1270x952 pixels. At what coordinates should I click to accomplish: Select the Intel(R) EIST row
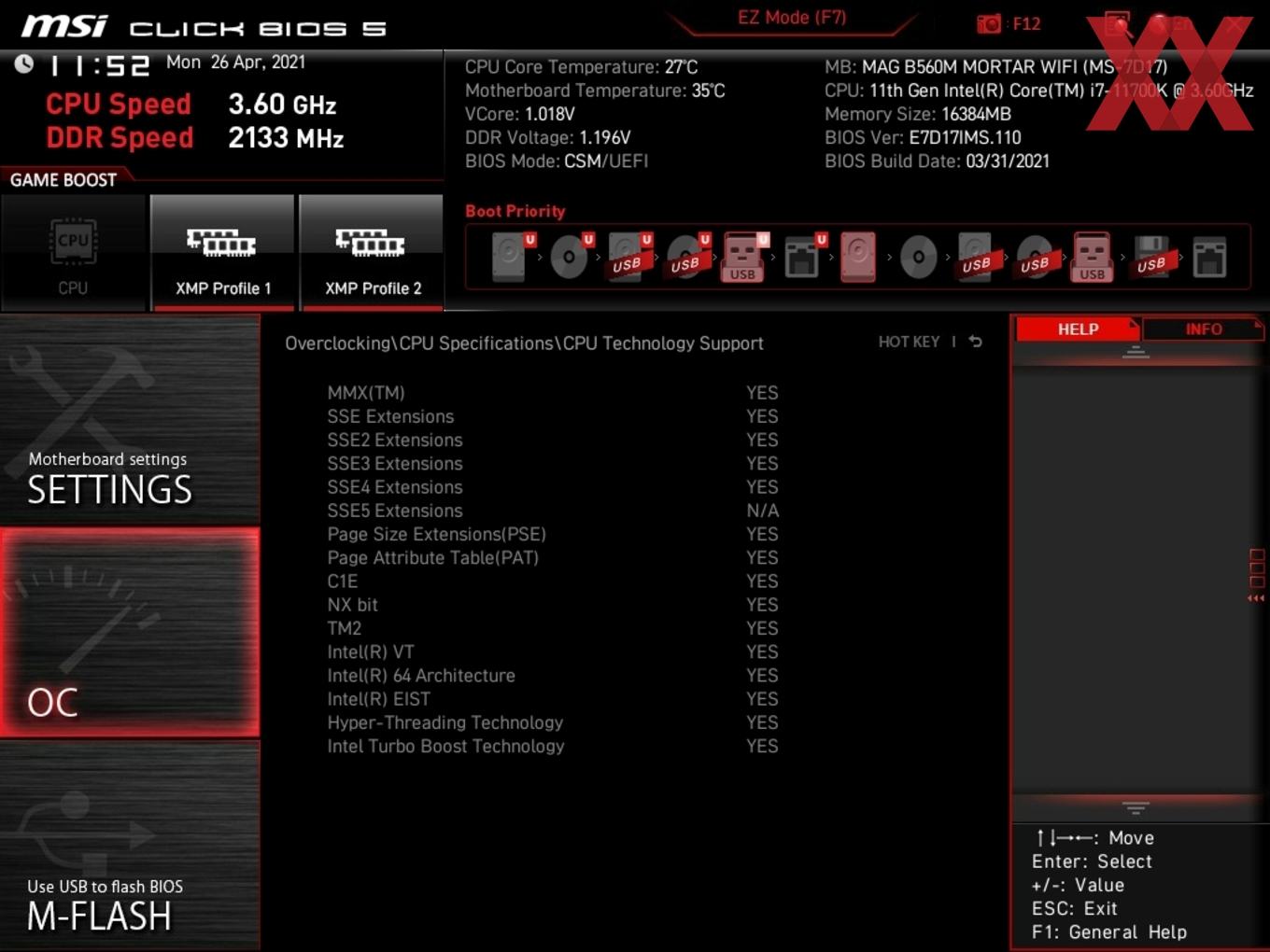[x=553, y=699]
